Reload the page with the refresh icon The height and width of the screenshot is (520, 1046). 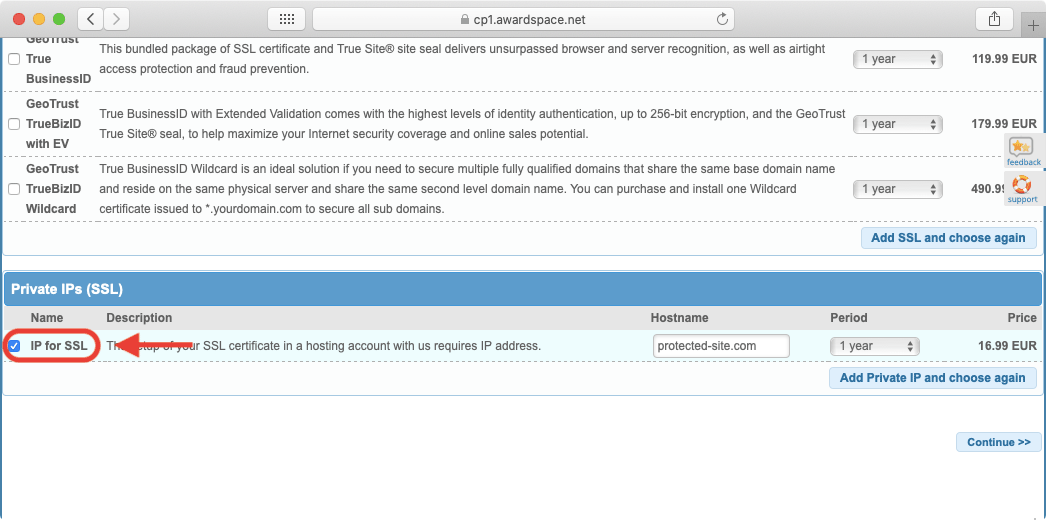[x=722, y=19]
